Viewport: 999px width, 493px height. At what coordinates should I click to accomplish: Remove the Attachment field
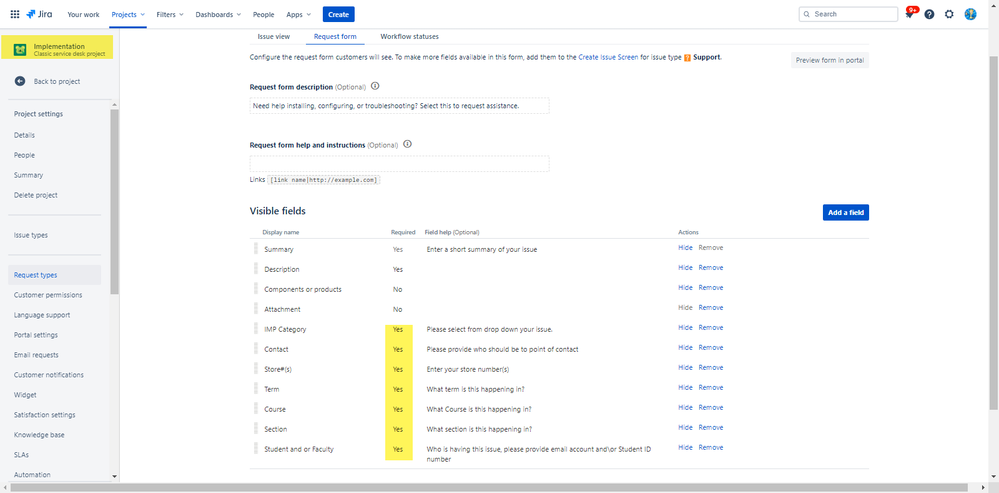710,307
